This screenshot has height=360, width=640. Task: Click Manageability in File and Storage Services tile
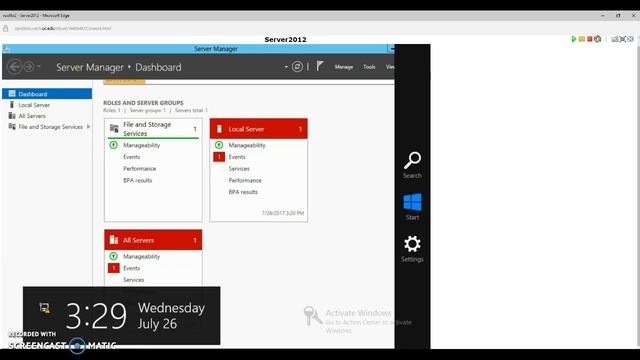(142, 145)
